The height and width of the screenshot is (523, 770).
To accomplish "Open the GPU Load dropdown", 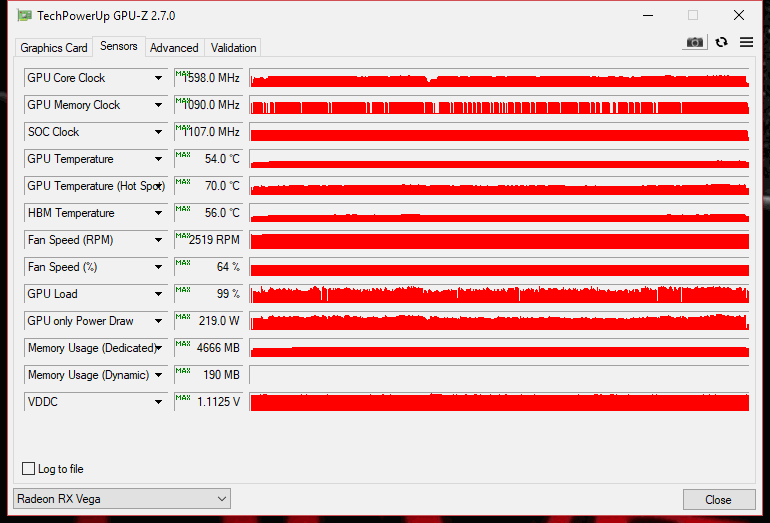I will click(158, 294).
